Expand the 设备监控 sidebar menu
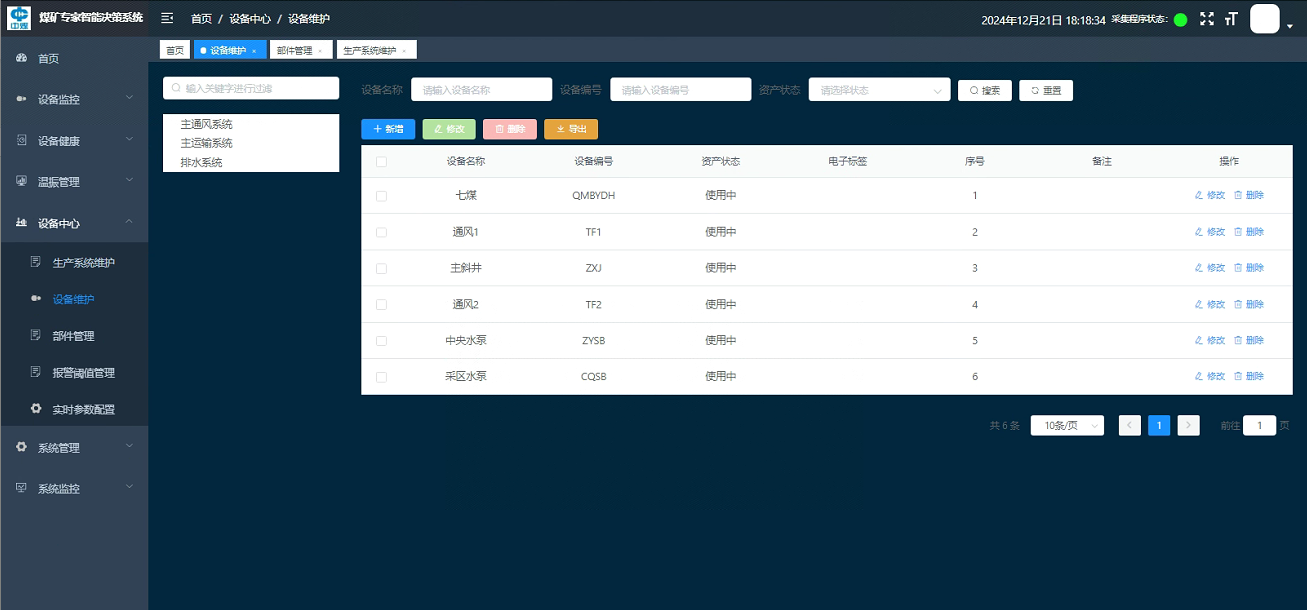1307x610 pixels. 74,100
